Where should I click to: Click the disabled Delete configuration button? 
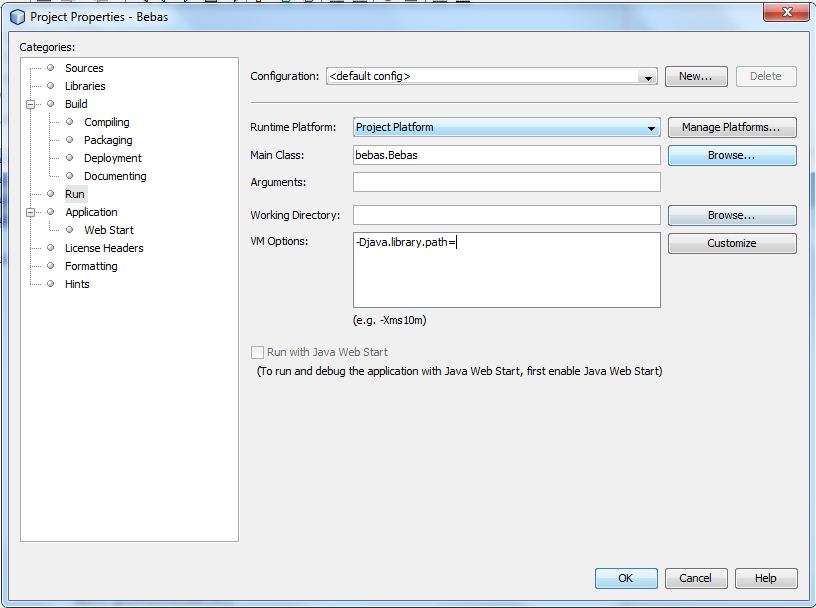tap(766, 76)
